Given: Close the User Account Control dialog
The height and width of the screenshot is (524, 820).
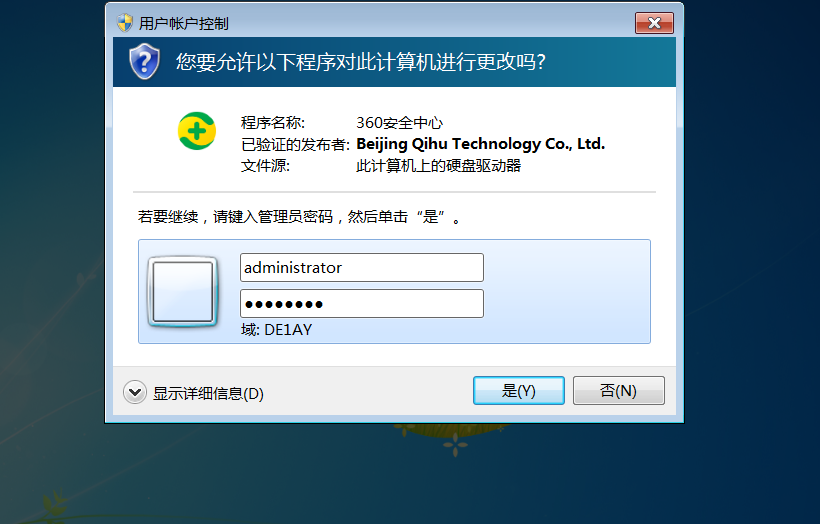Looking at the screenshot, I should point(654,23).
